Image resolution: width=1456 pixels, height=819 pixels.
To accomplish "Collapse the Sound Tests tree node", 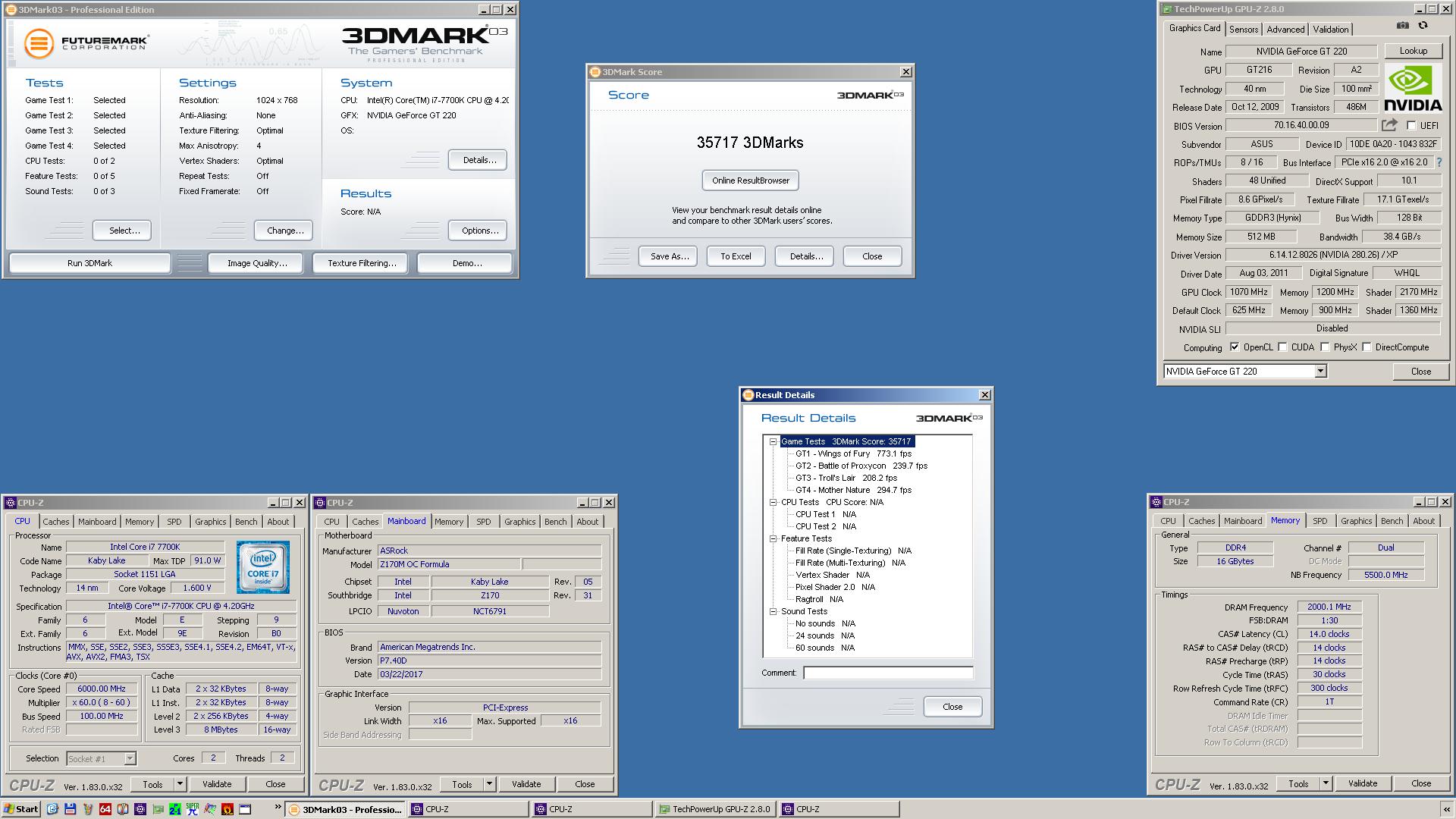I will pyautogui.click(x=773, y=611).
